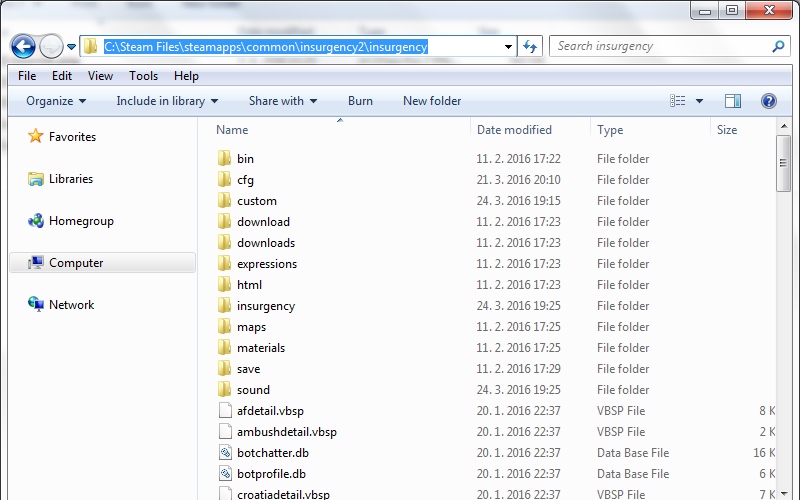Select the save folder icon
This screenshot has width=800, height=500.
(x=224, y=368)
